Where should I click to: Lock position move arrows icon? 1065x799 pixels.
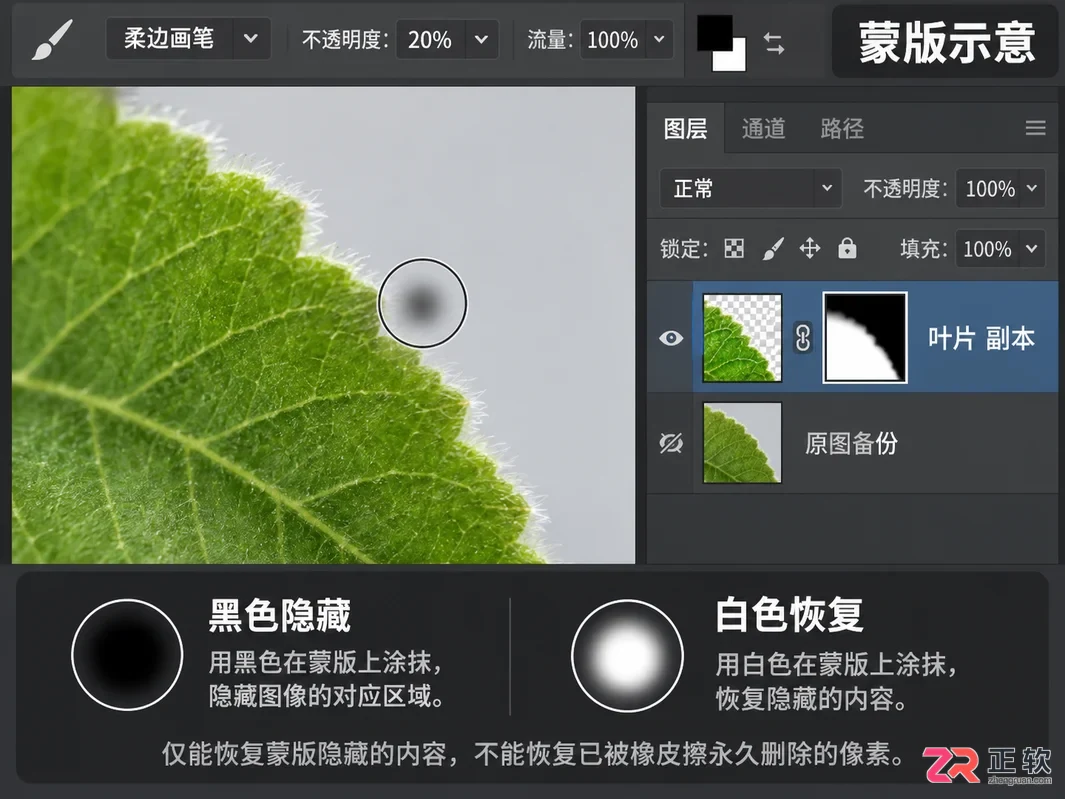tap(810, 249)
